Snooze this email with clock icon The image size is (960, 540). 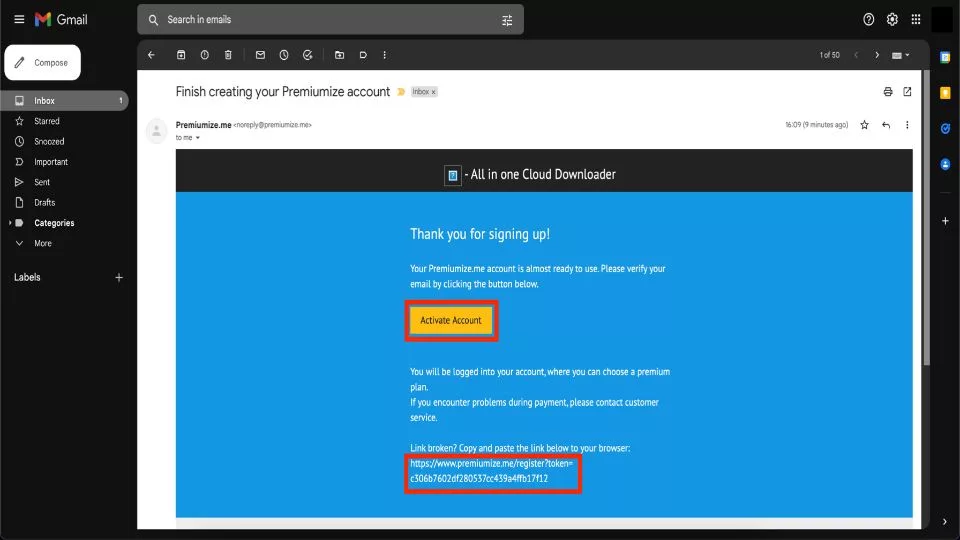(x=283, y=55)
